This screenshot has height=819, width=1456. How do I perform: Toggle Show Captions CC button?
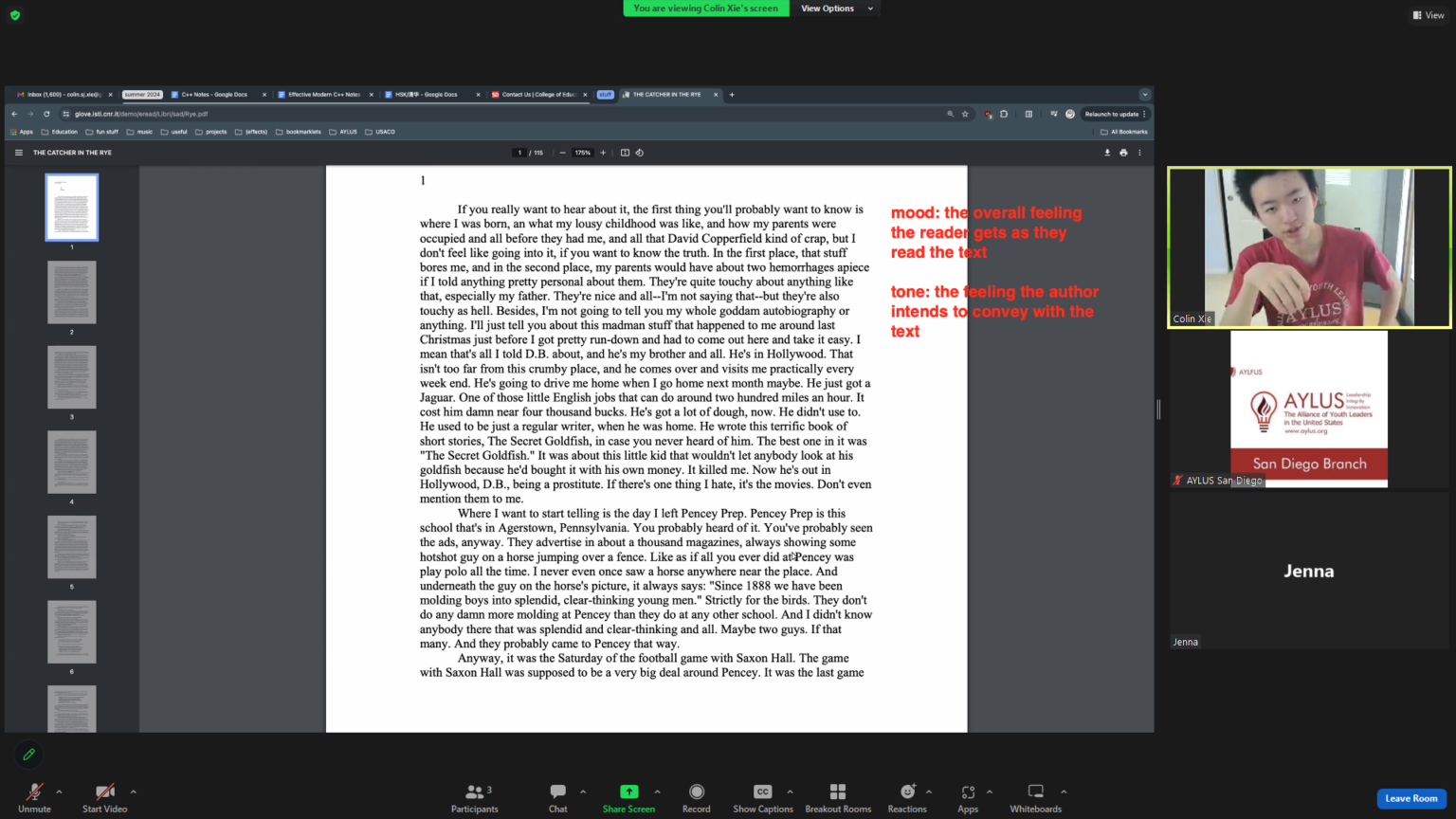tap(763, 797)
